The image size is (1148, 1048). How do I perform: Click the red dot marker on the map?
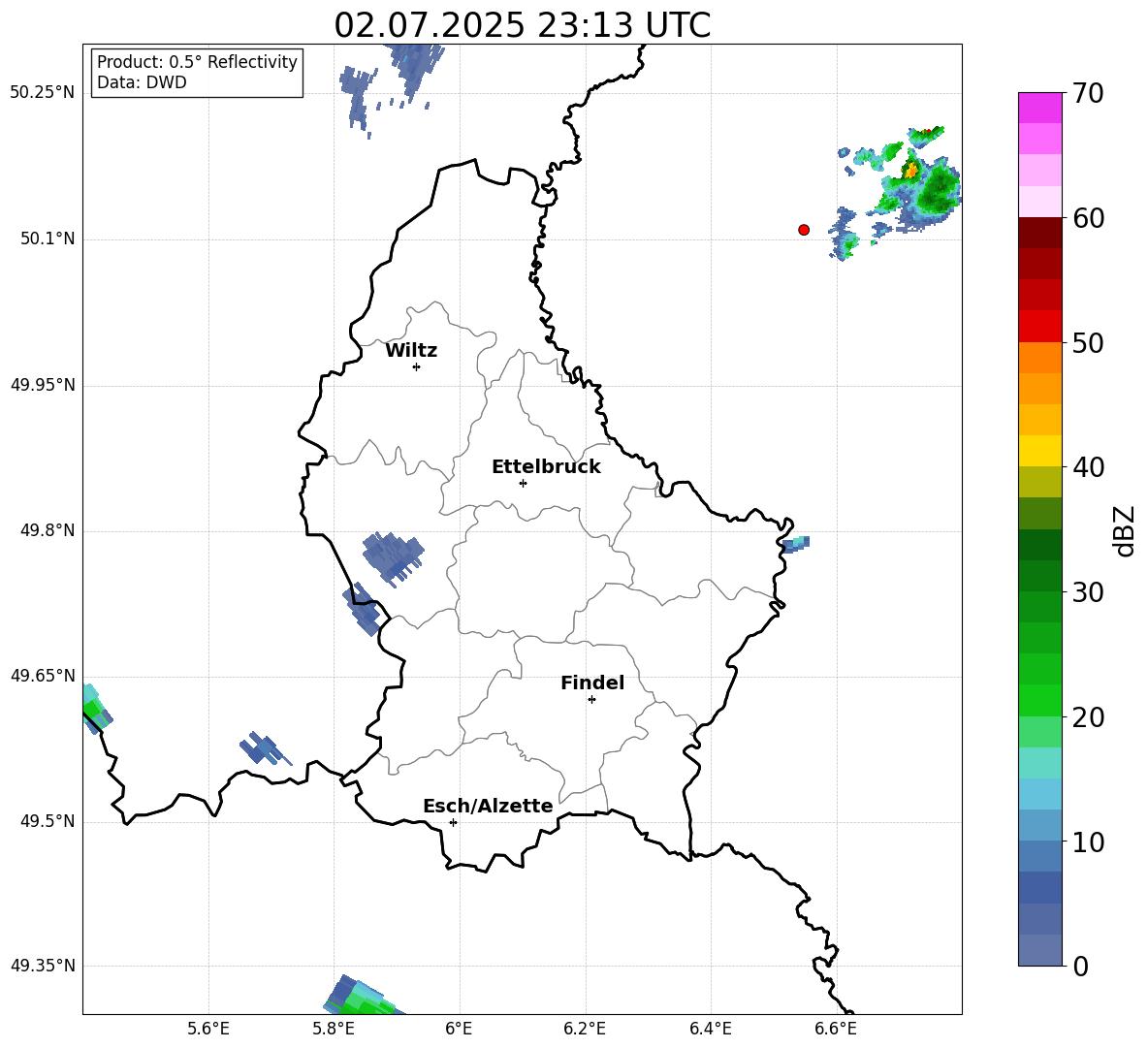coord(804,230)
